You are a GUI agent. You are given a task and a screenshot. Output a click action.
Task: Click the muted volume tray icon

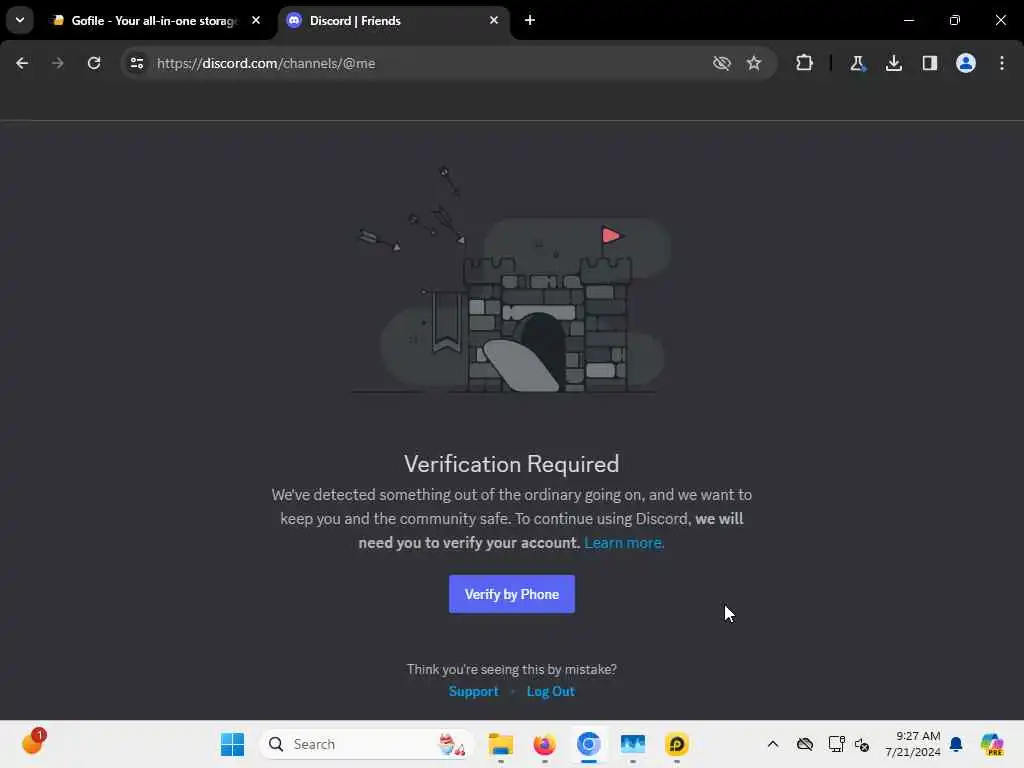[862, 744]
